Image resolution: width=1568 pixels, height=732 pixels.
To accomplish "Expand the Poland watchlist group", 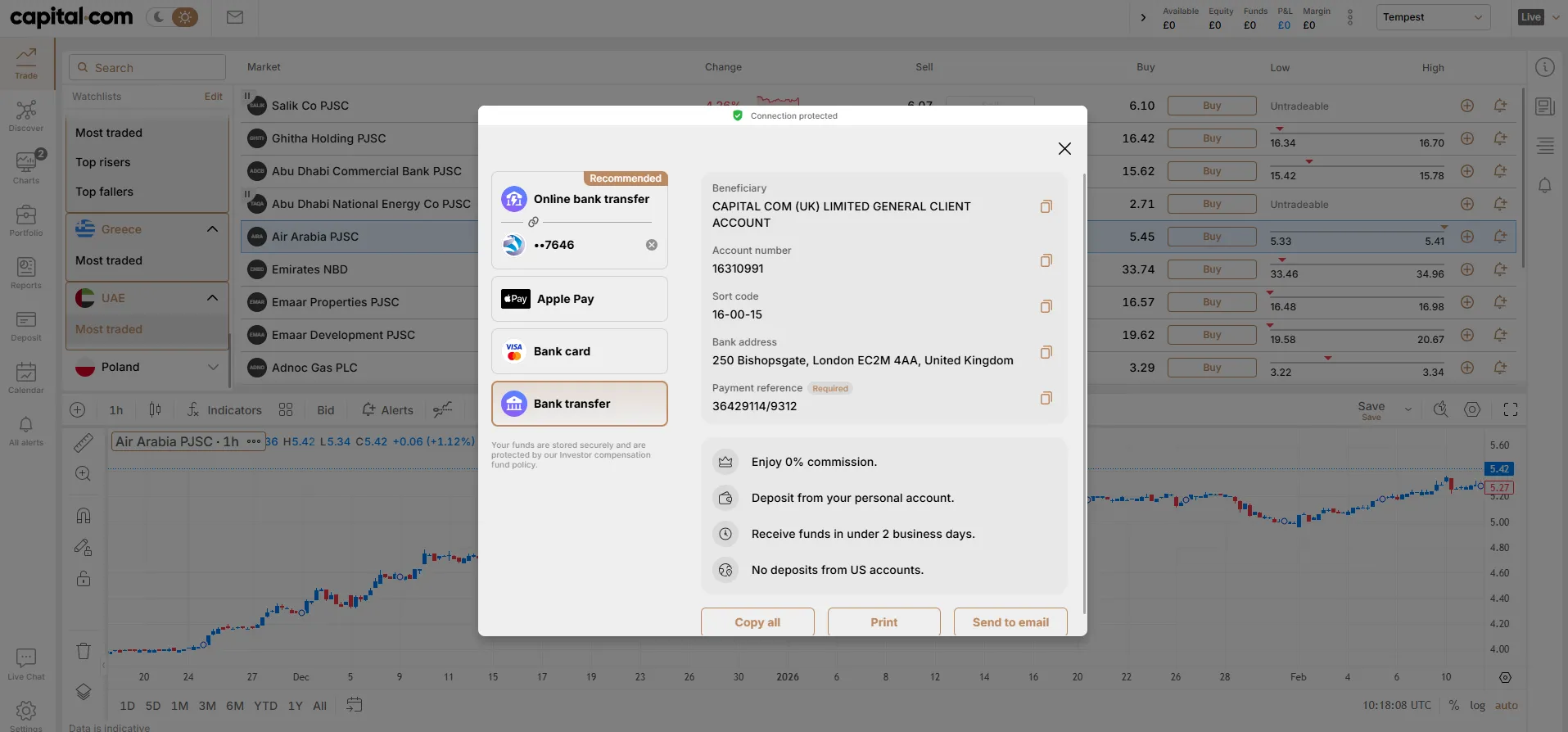I will tap(212, 367).
